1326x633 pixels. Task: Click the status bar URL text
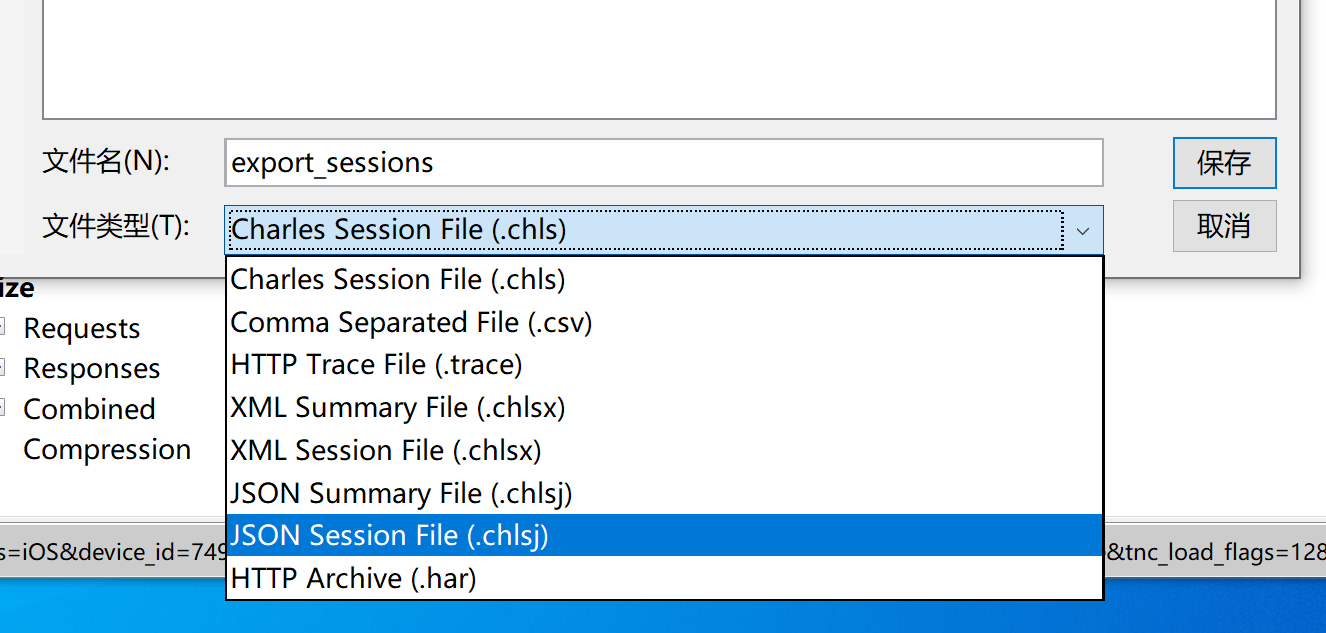click(110, 553)
